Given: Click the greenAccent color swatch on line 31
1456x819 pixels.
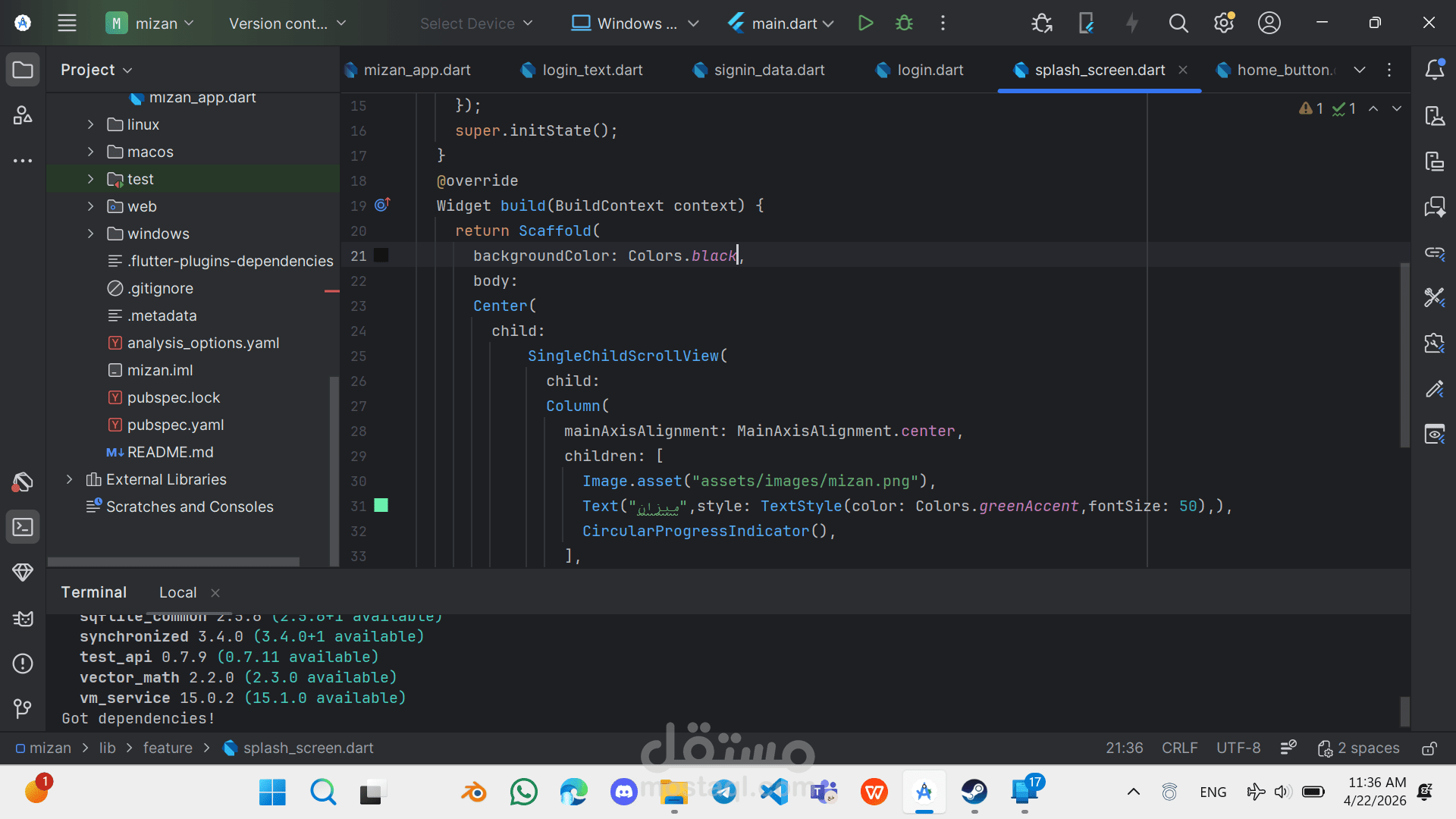Looking at the screenshot, I should pyautogui.click(x=381, y=506).
